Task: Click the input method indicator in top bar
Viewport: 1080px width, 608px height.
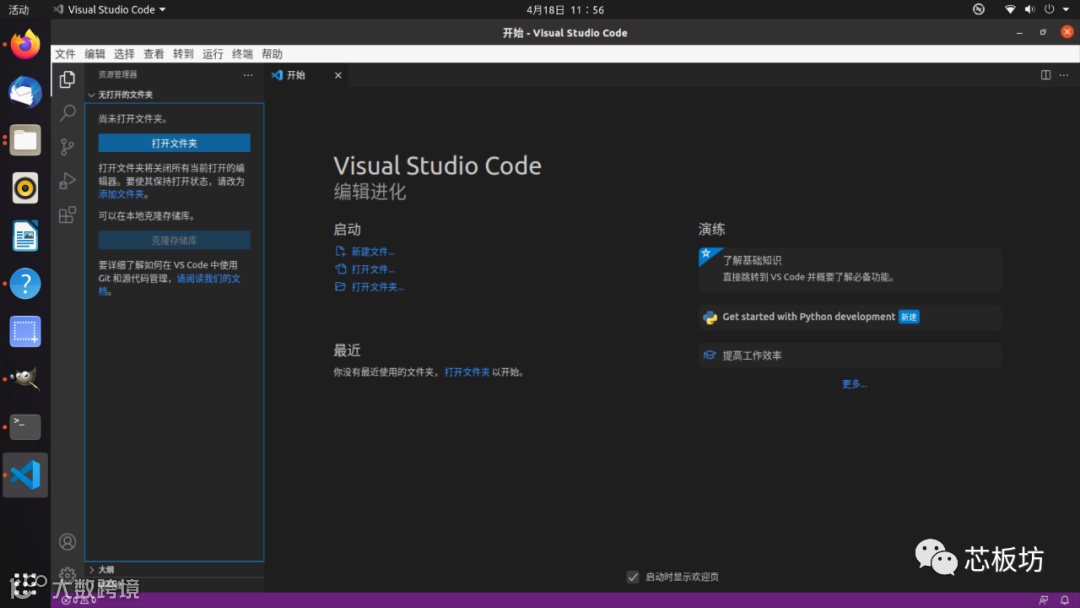Action: click(x=979, y=10)
